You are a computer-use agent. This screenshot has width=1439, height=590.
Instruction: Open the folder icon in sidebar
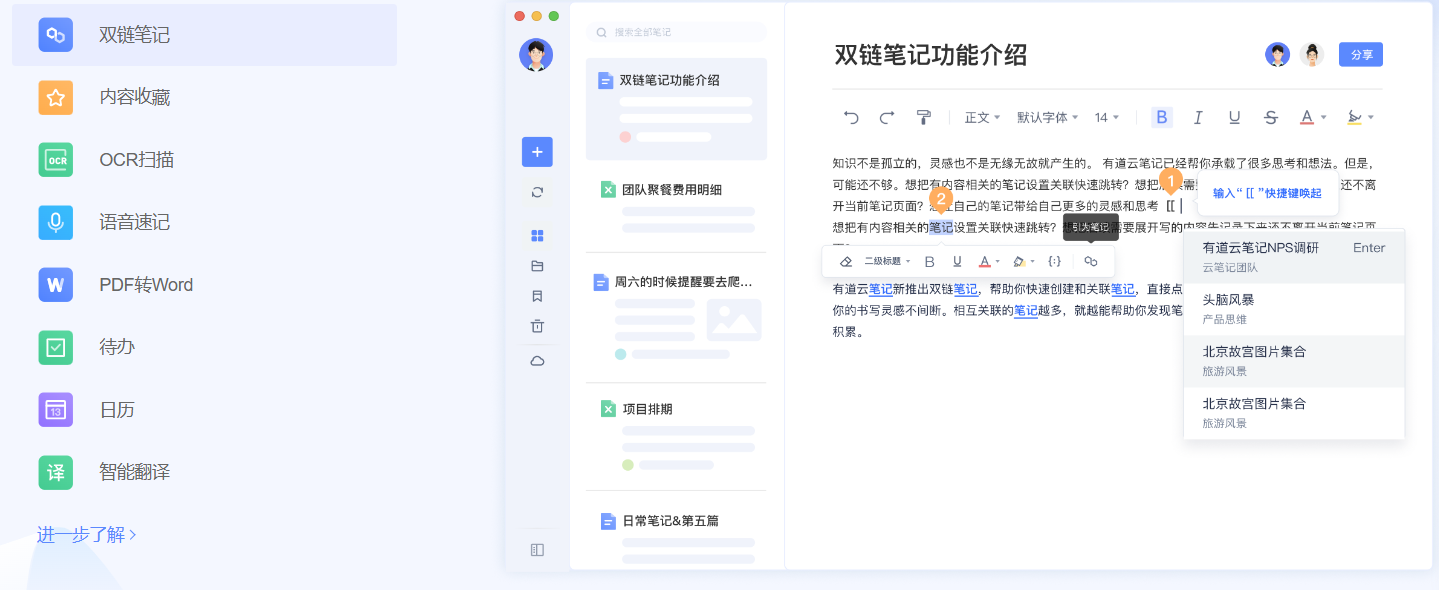(537, 266)
